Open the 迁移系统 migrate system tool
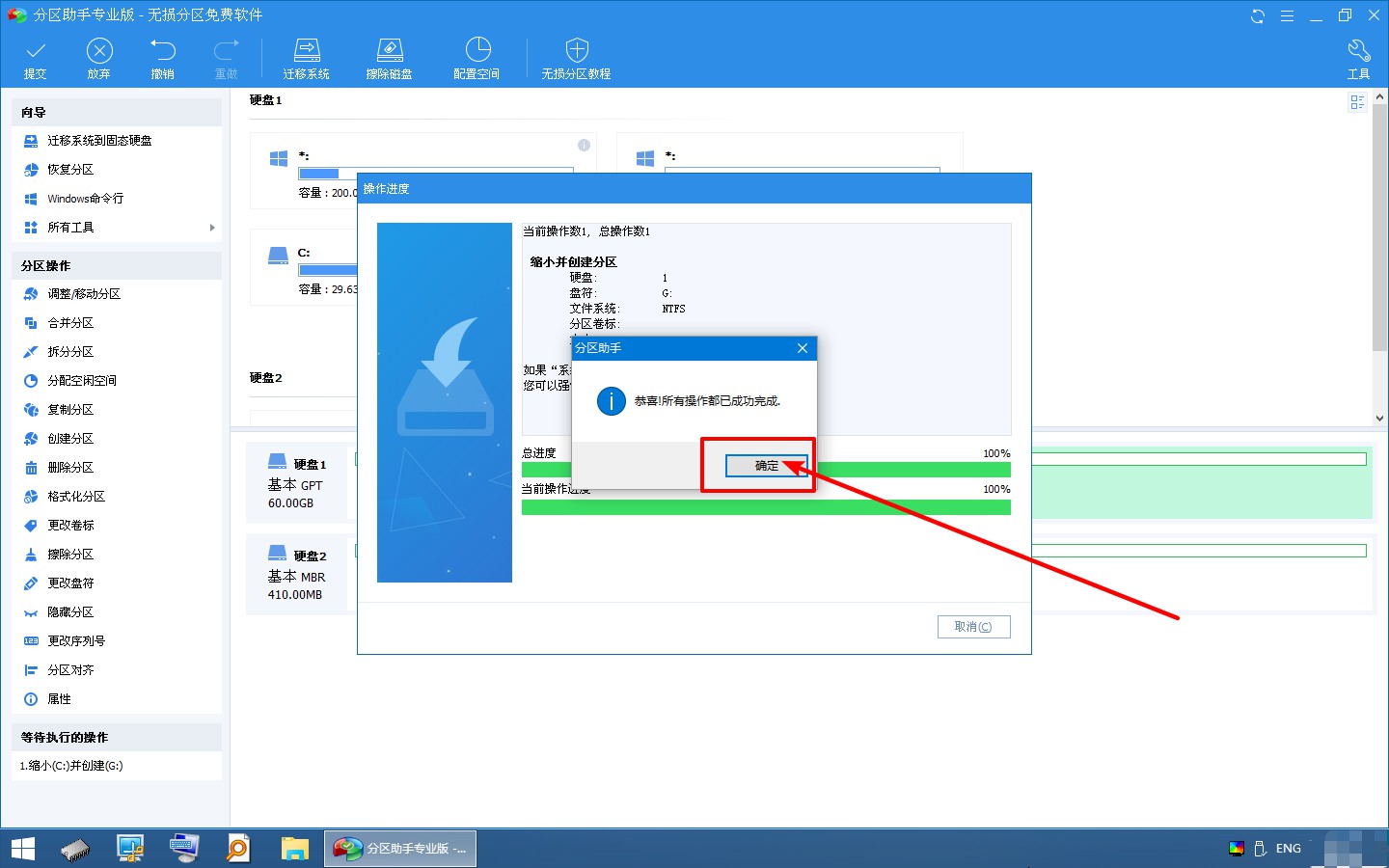 [307, 60]
